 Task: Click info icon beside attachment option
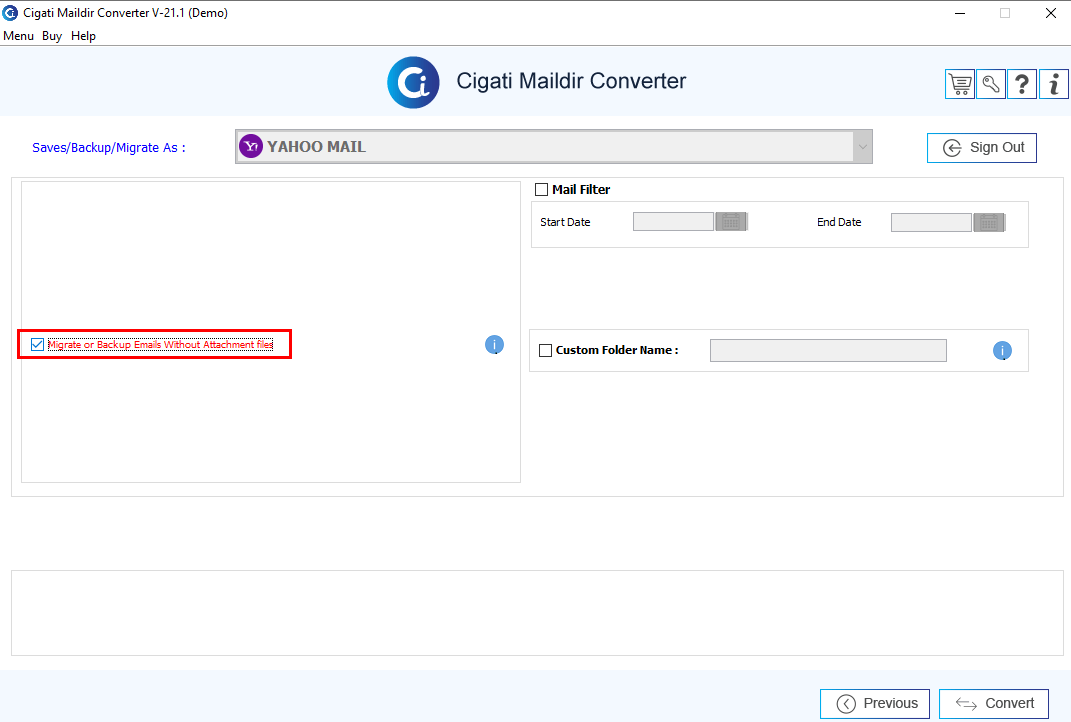495,345
